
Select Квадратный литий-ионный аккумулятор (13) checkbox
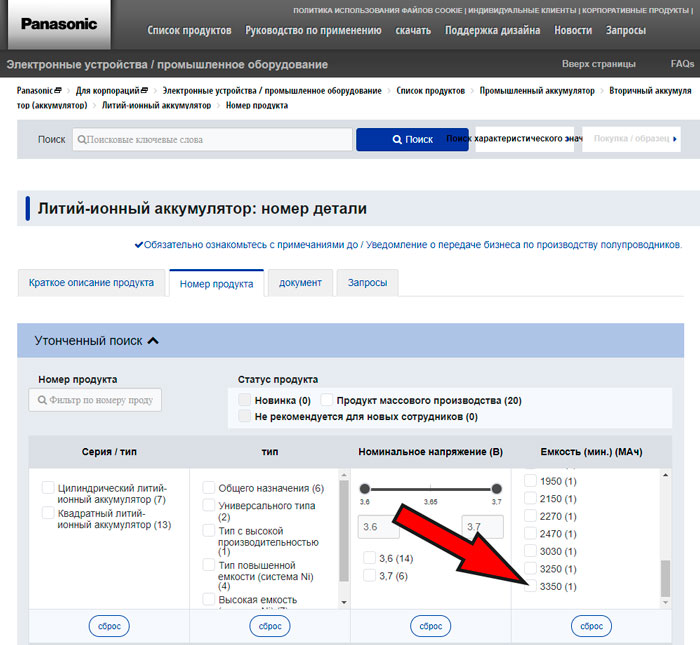(x=48, y=512)
